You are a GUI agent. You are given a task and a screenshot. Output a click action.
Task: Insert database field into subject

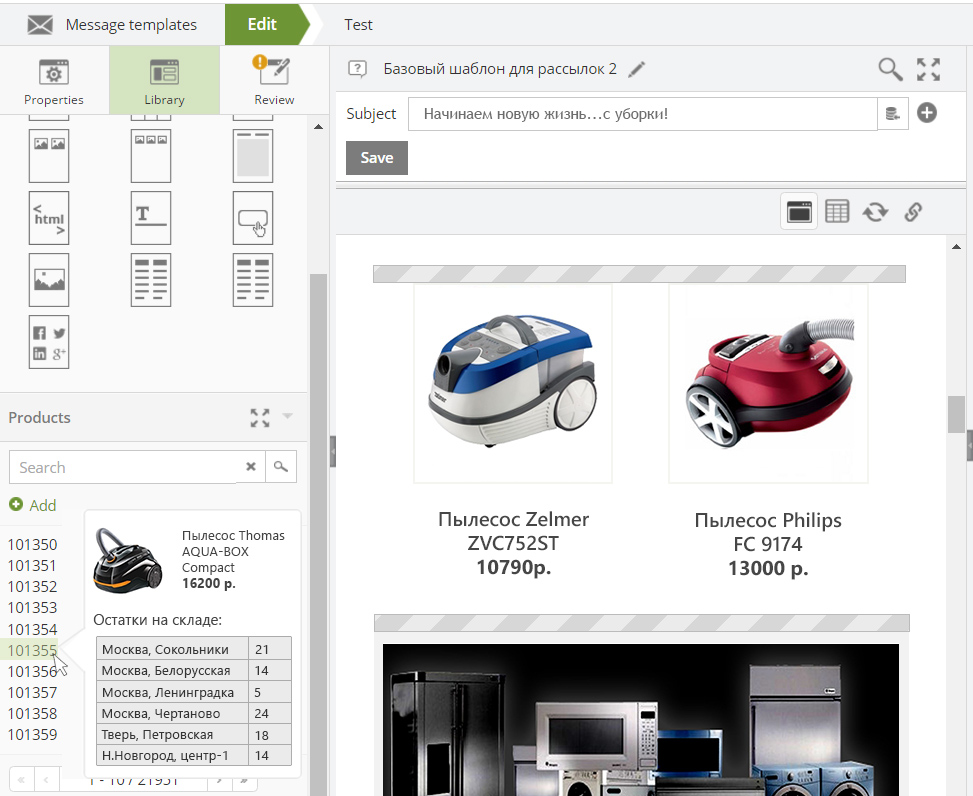point(893,114)
